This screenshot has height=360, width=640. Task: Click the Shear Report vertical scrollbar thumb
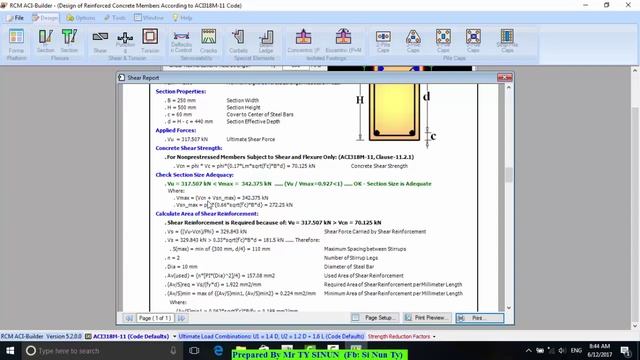click(509, 175)
